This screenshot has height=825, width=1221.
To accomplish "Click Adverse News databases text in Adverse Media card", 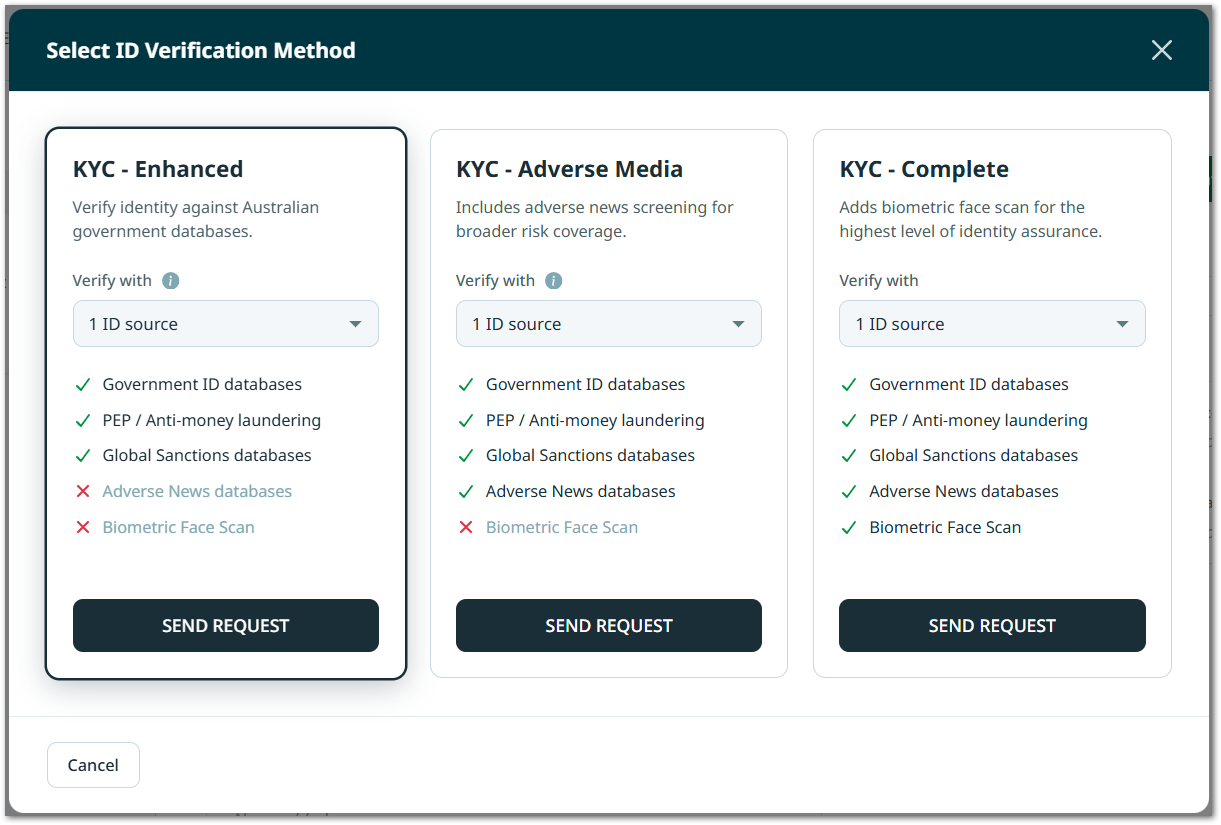I will pyautogui.click(x=581, y=491).
